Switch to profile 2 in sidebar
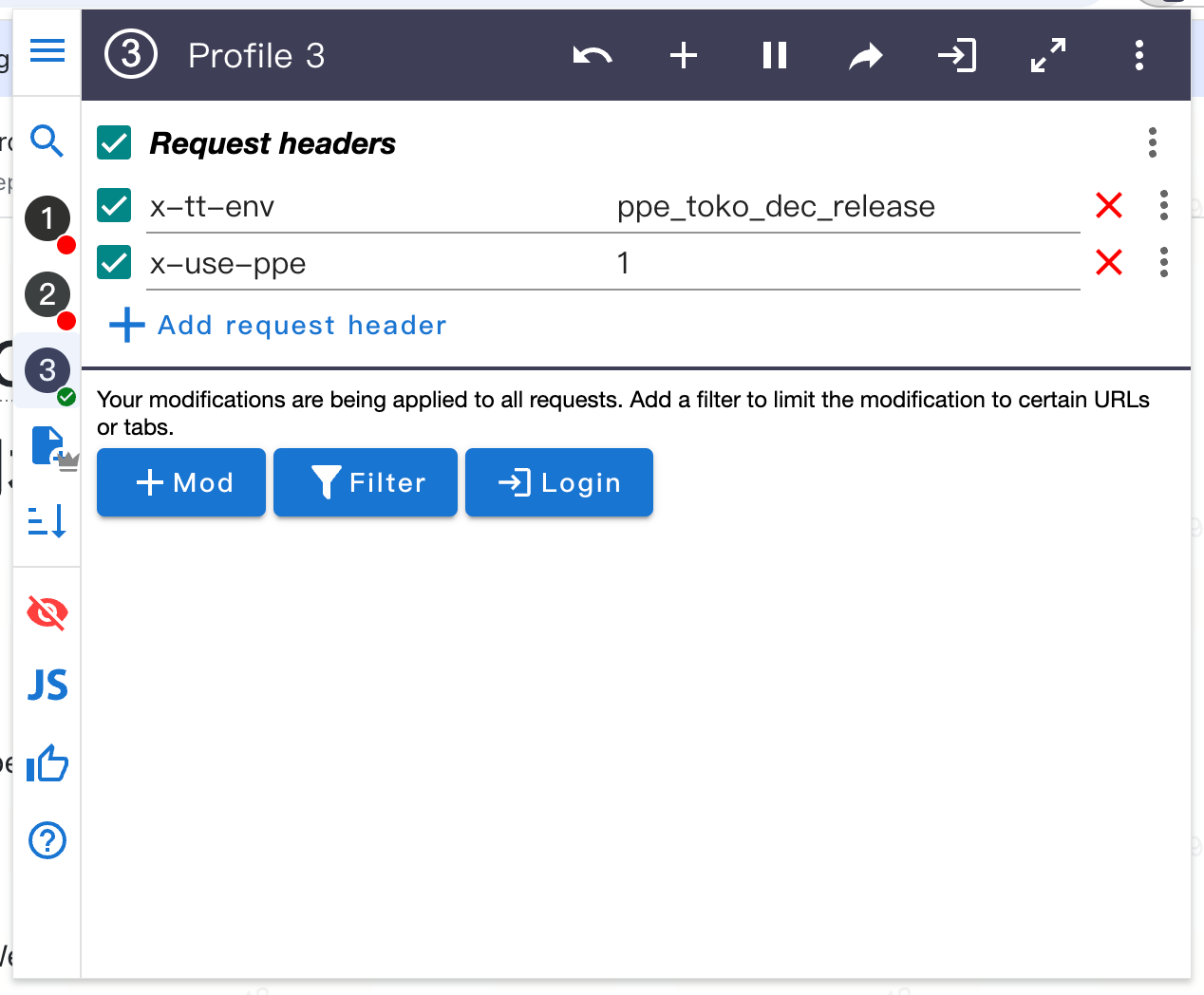The image size is (1204, 995). [47, 295]
